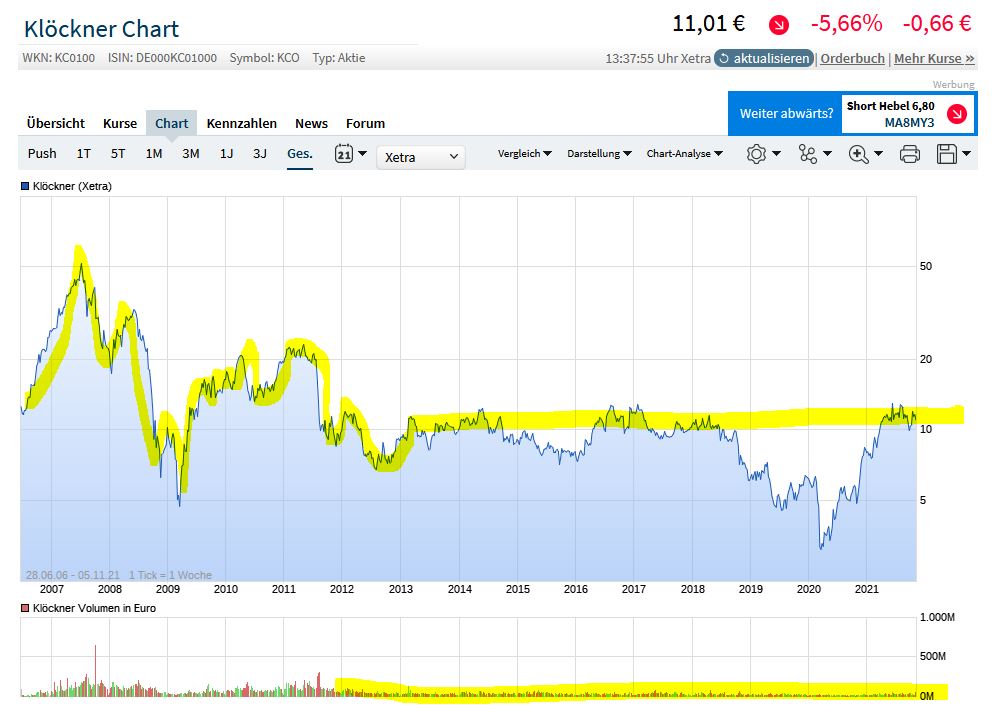Click the Weiter abwärts? banner
This screenshot has width=994, height=725.
(786, 113)
